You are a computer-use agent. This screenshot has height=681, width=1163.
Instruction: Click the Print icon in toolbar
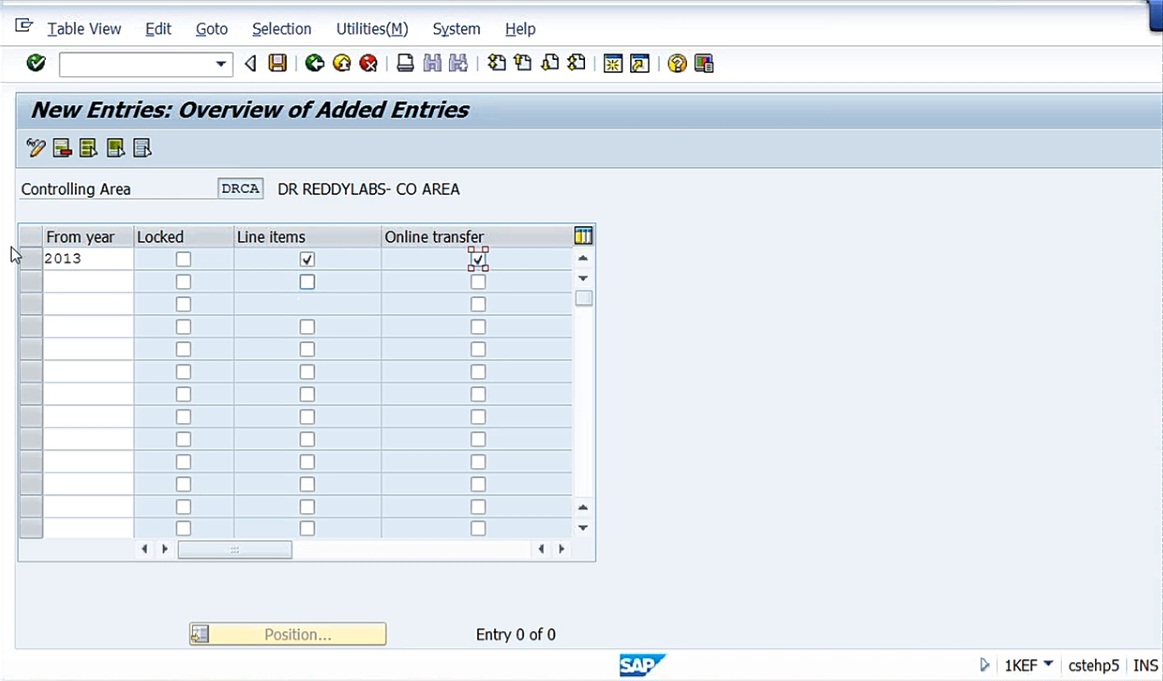coord(405,63)
